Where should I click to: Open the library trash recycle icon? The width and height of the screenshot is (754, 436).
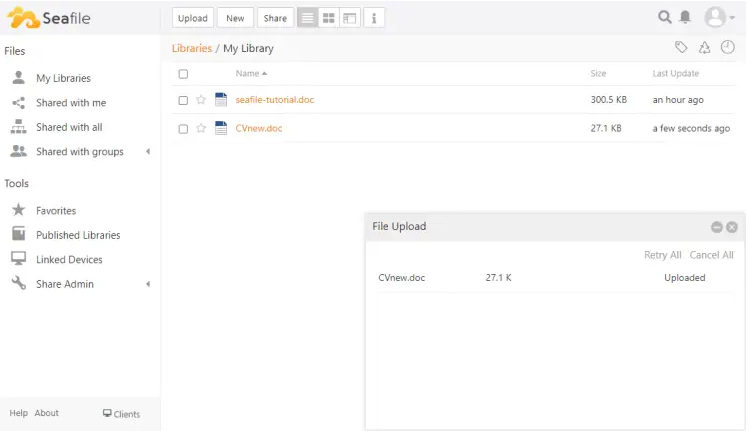[704, 47]
